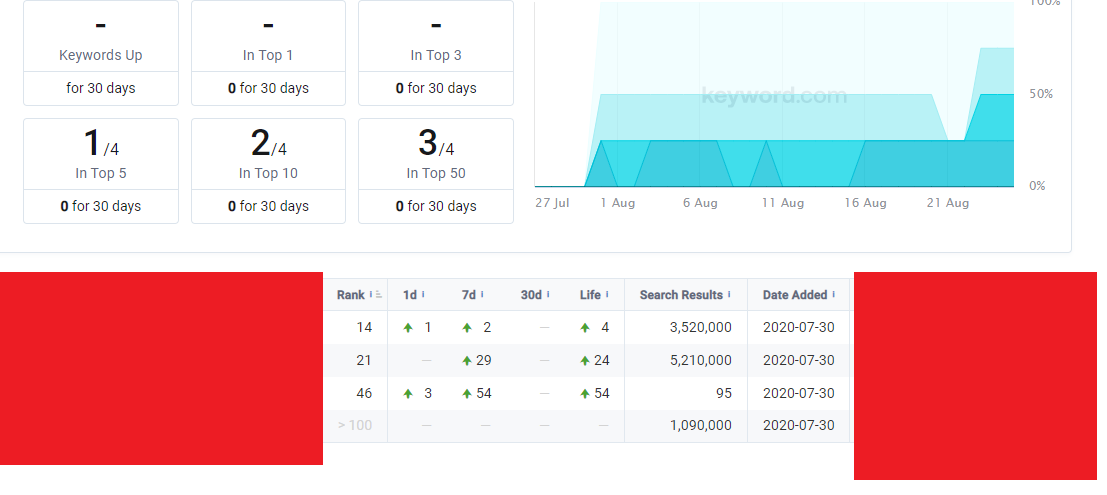Click the info icon next to 7d

pyautogui.click(x=482, y=295)
